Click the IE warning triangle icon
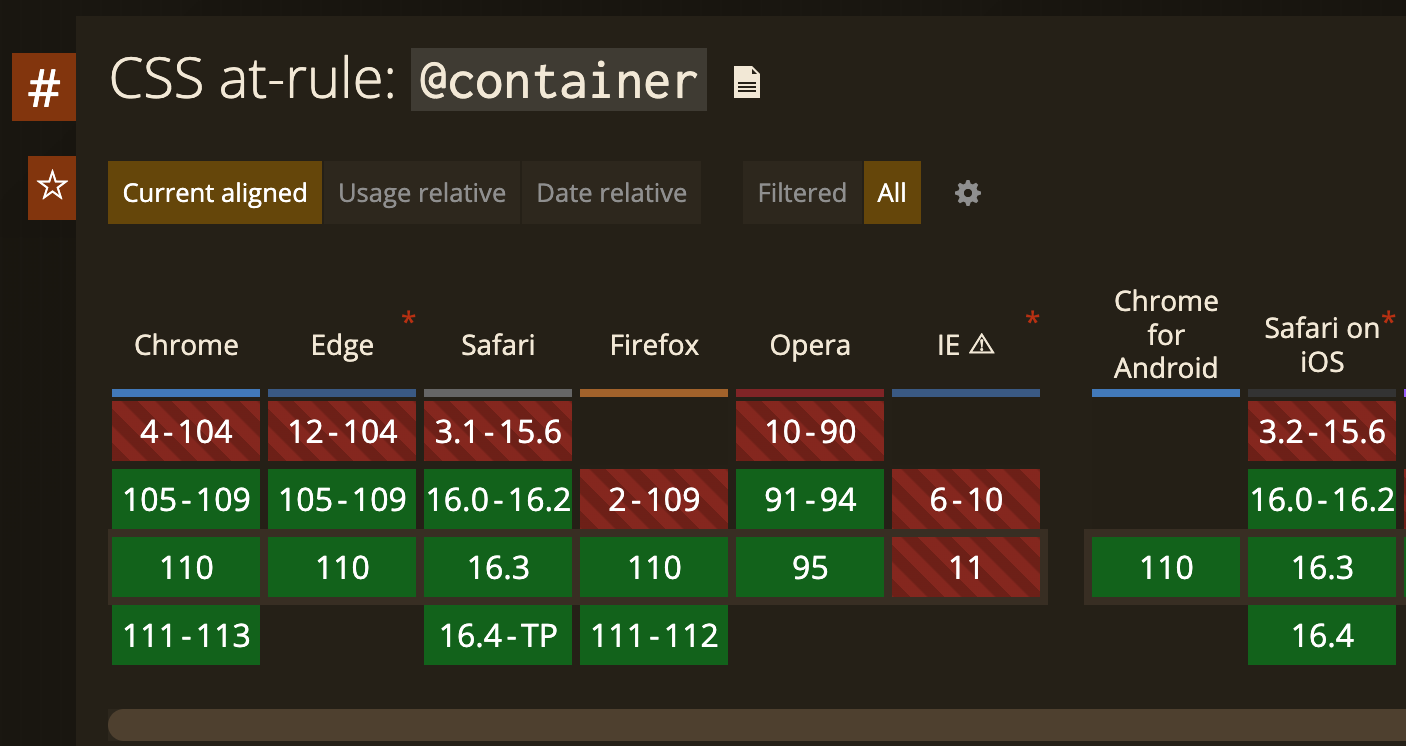 [982, 345]
